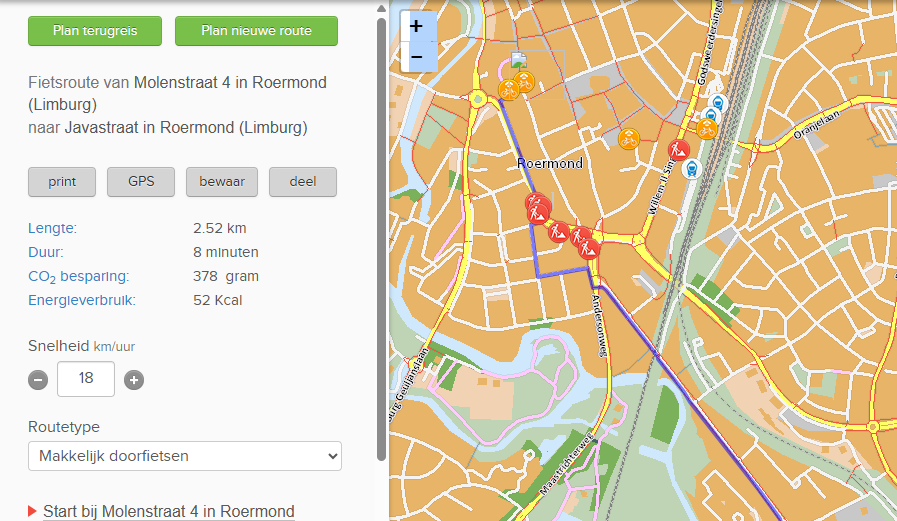The height and width of the screenshot is (521, 897).
Task: Click the print button
Action: click(x=62, y=182)
